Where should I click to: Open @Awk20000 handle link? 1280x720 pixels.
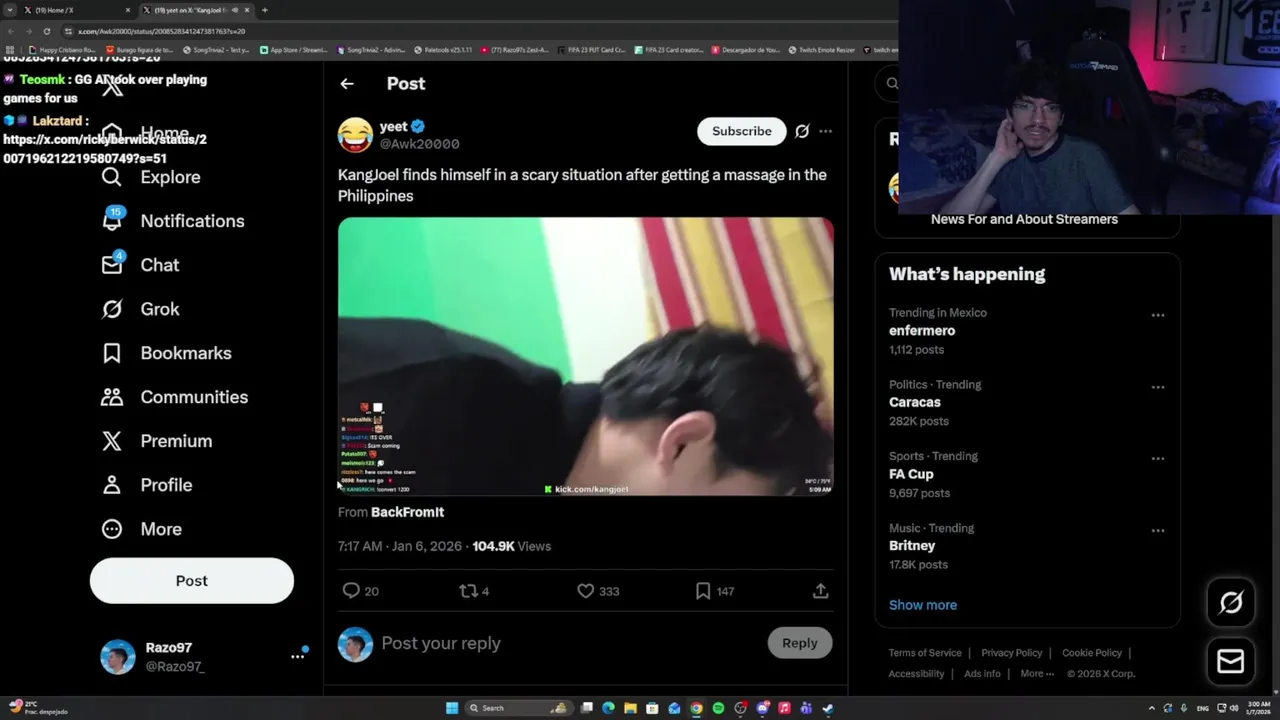click(x=419, y=144)
